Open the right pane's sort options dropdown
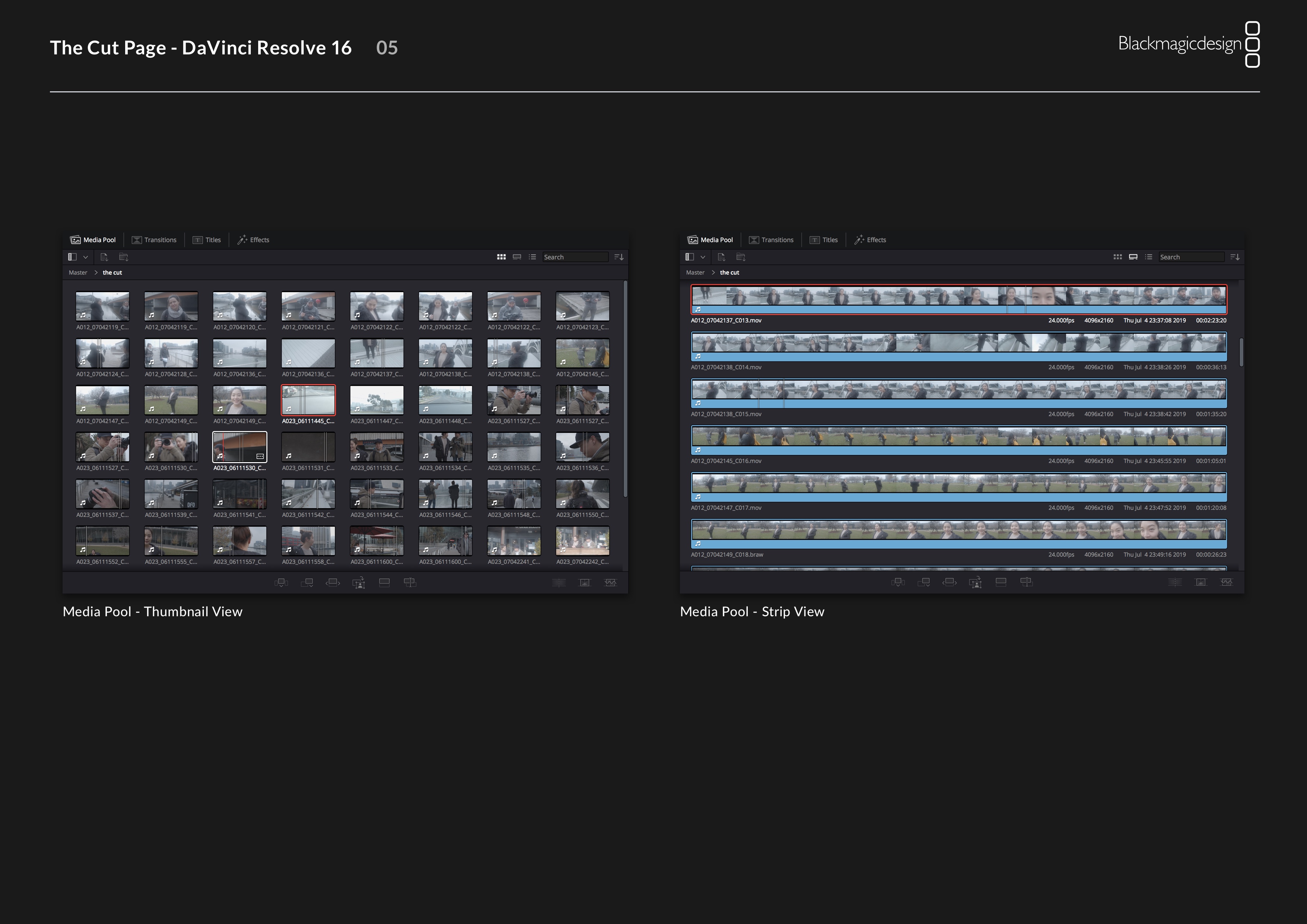Viewport: 1307px width, 924px height. 1235,257
